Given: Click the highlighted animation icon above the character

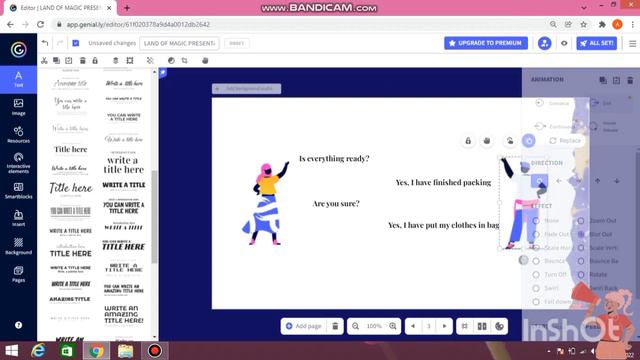Looking at the screenshot, I should pos(529,140).
